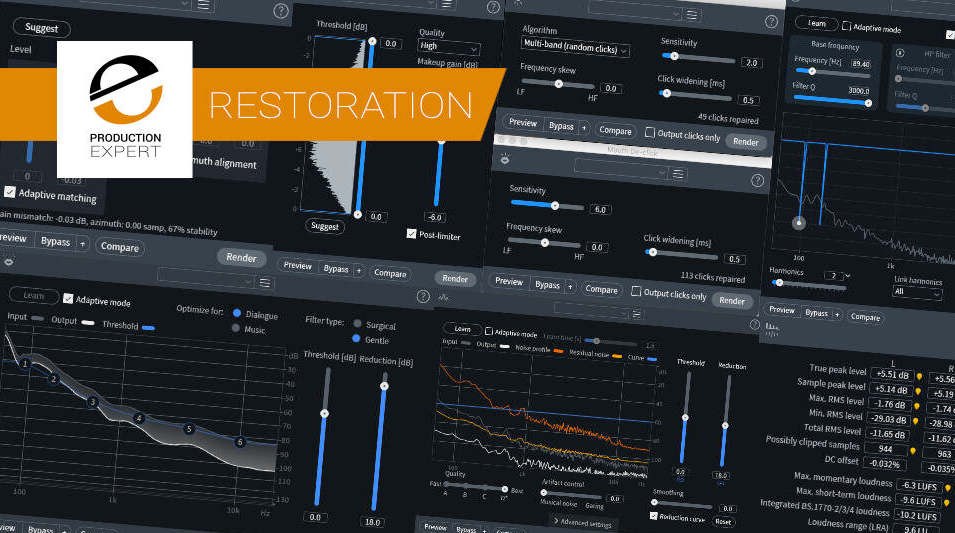This screenshot has width=955, height=533.
Task: Click the lips module icon above dialogue Learn button
Action: click(9, 262)
